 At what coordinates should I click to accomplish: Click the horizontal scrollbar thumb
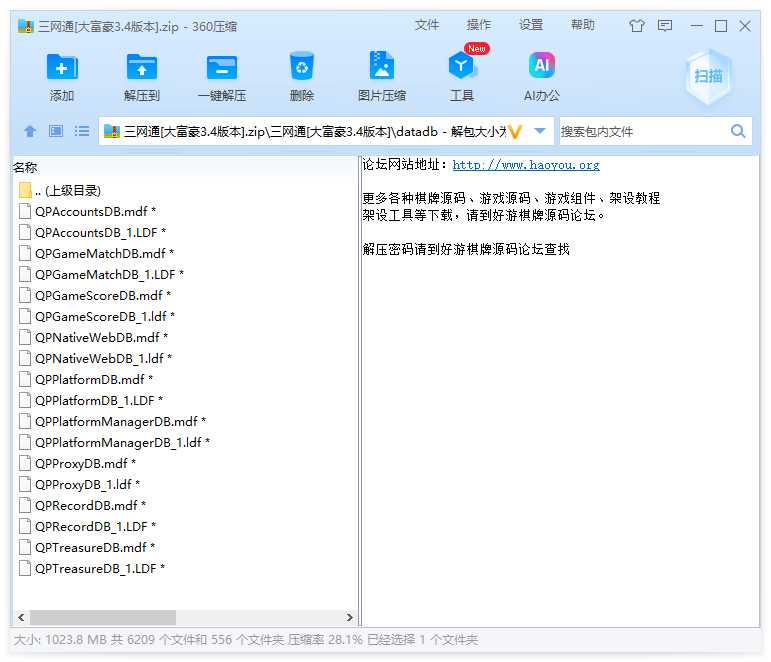click(103, 617)
